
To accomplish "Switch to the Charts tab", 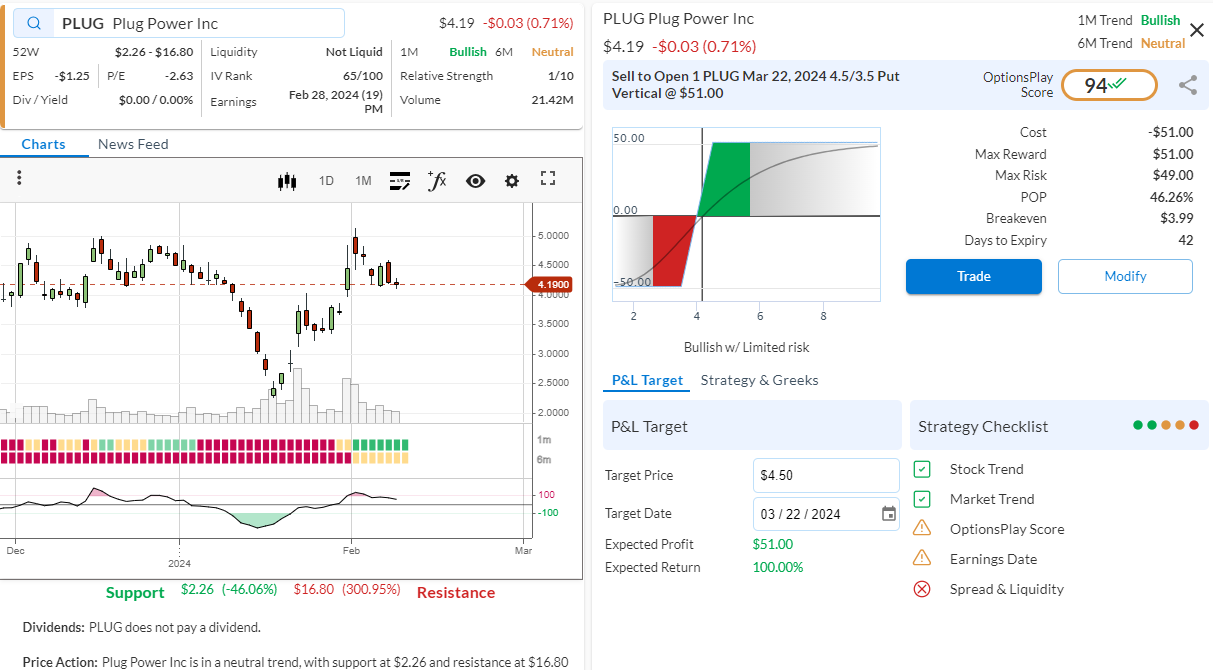I will pos(43,144).
